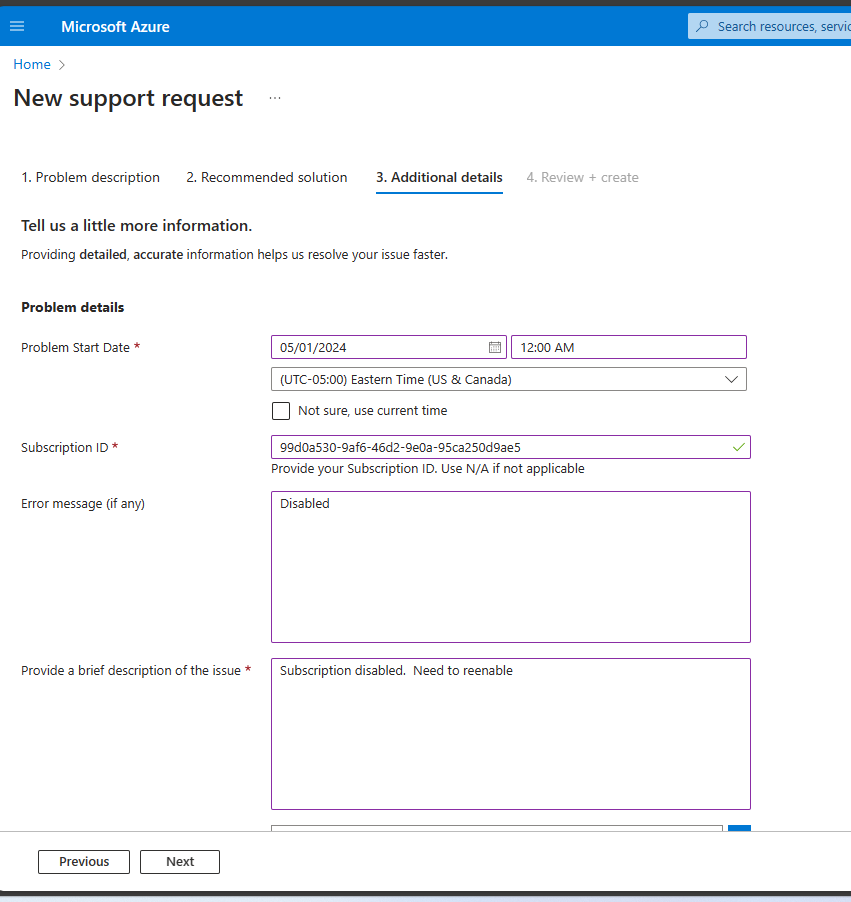851x902 pixels.
Task: Enable 'Not sure, use current time'
Action: coord(281,410)
